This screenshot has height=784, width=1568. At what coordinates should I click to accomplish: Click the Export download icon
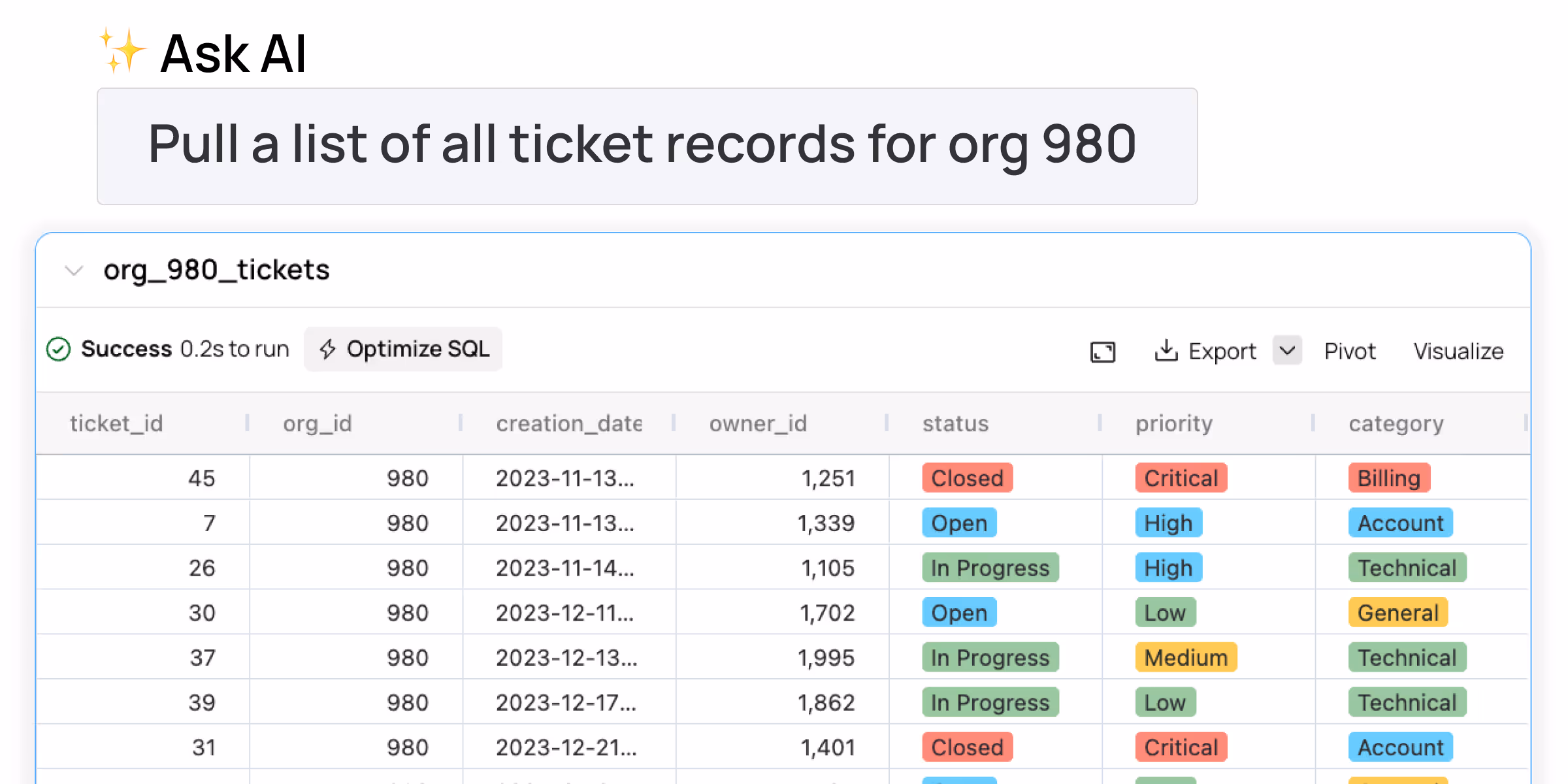point(1166,350)
